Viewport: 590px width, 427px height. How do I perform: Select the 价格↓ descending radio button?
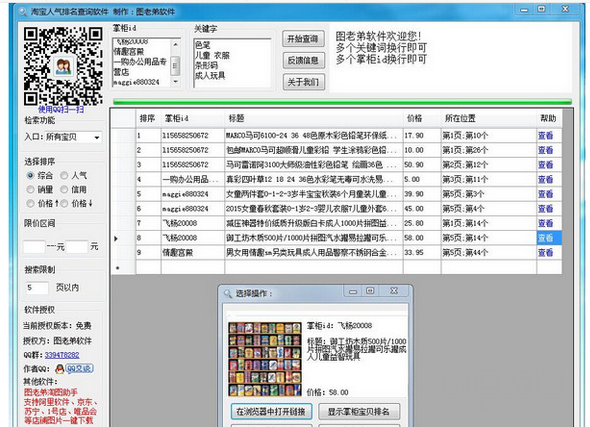click(x=64, y=204)
